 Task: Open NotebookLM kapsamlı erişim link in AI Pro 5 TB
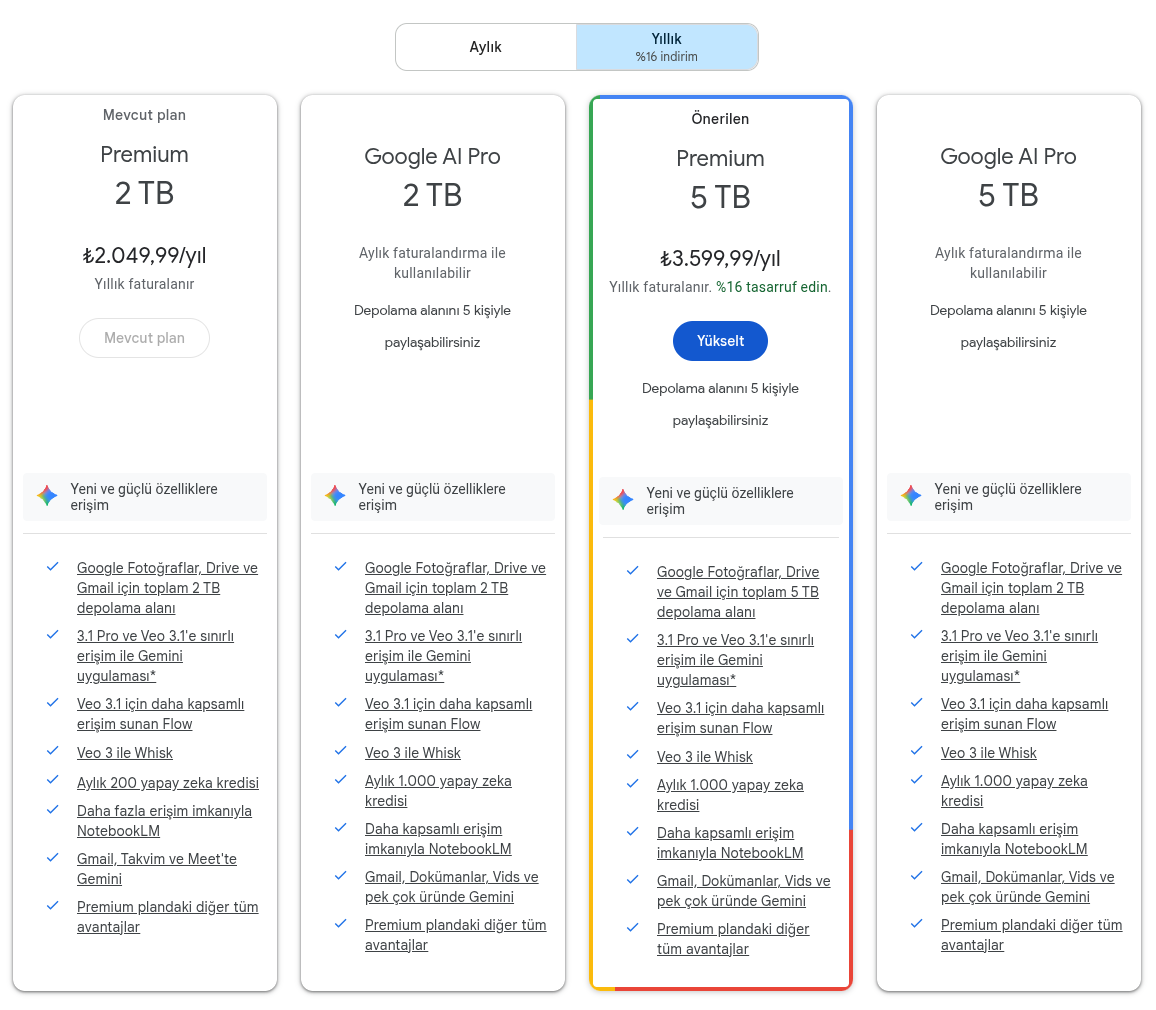pos(1014,838)
